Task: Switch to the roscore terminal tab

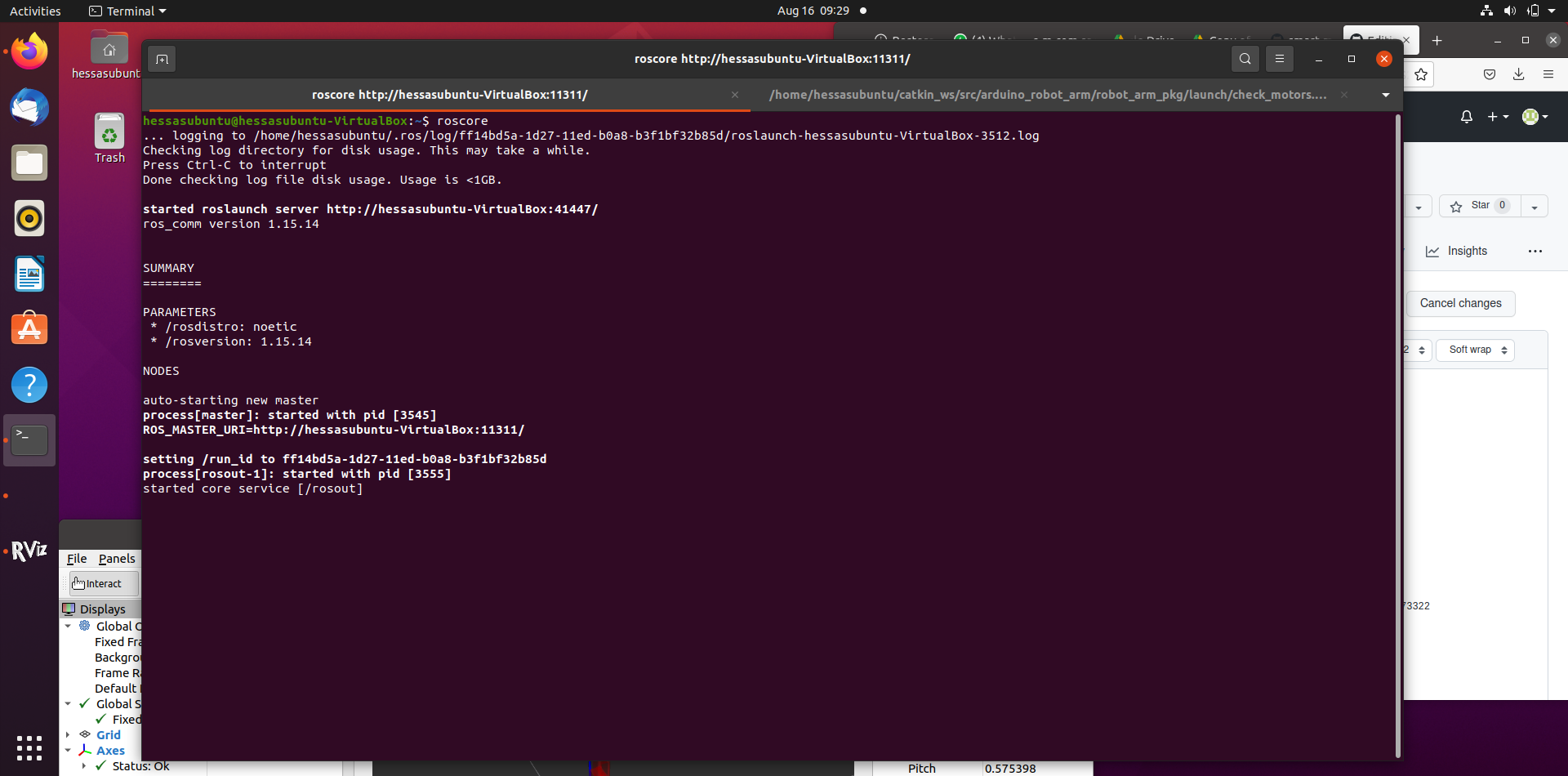Action: tap(449, 95)
